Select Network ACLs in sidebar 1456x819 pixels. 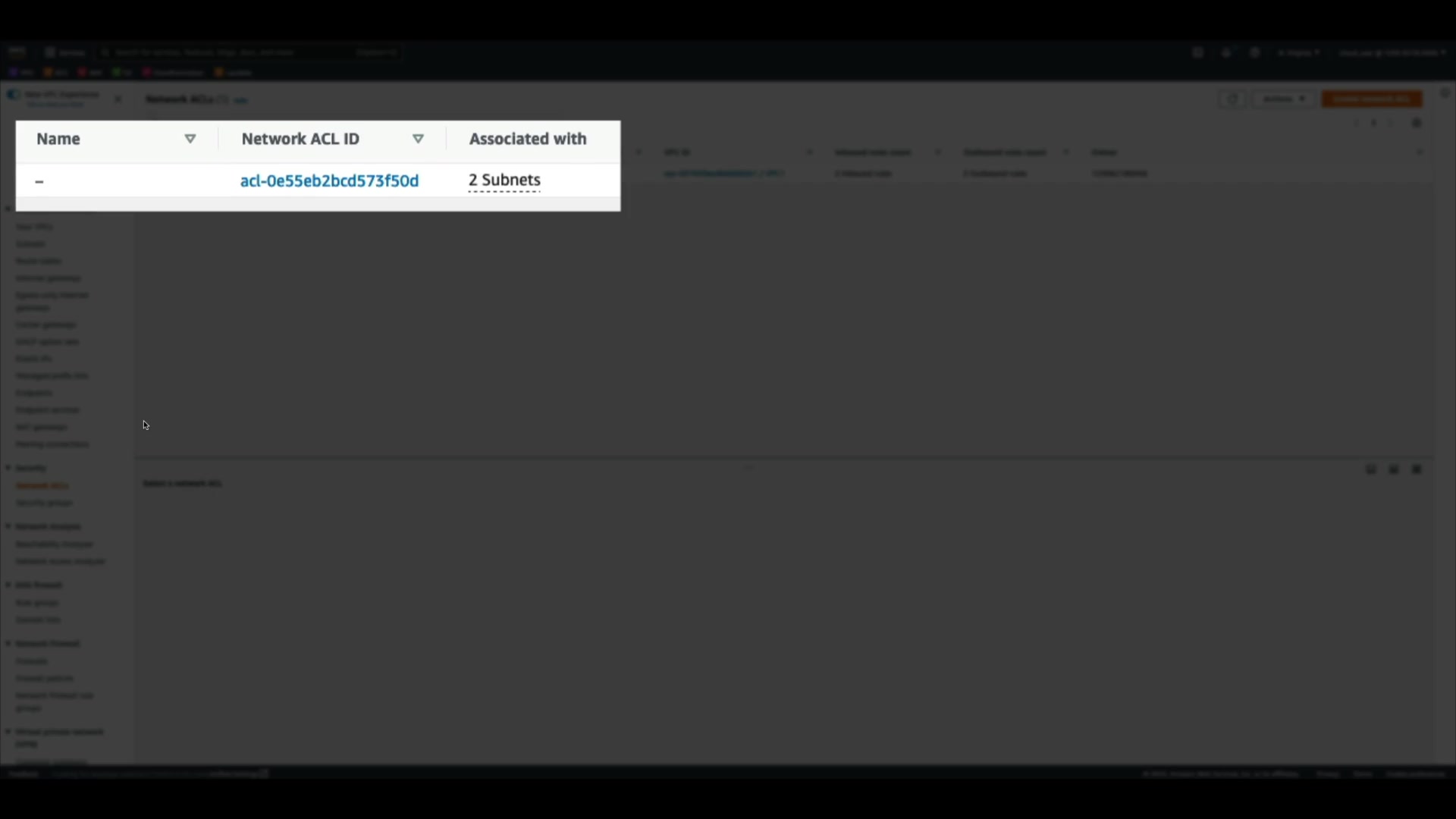(42, 485)
